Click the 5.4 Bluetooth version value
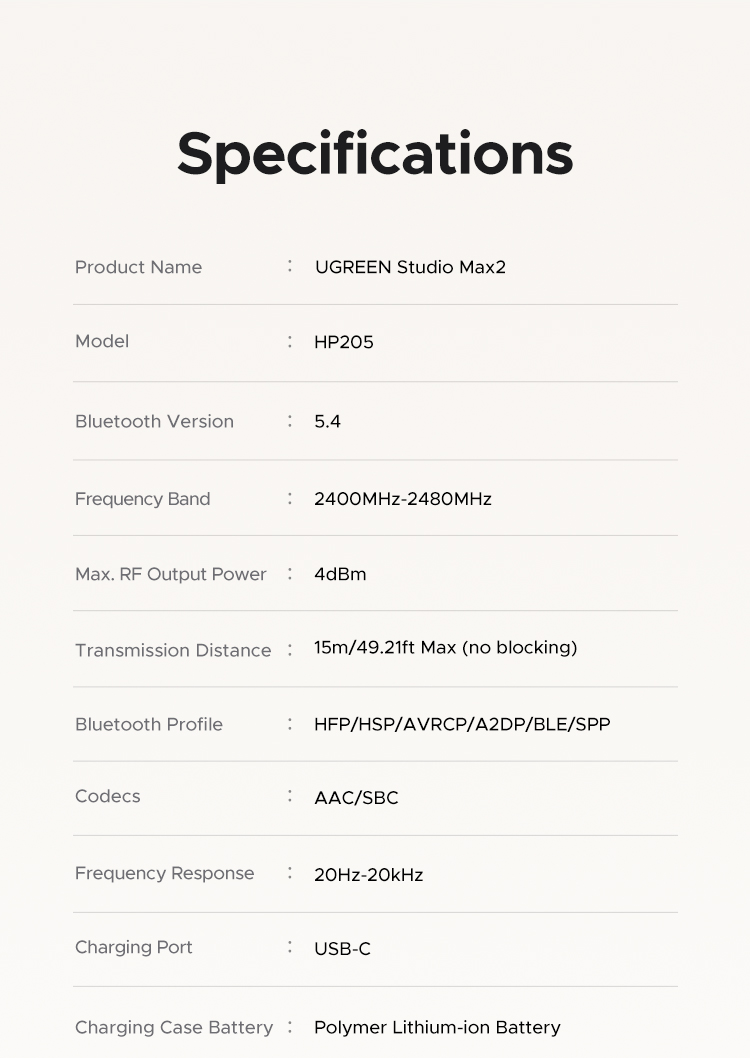The height and width of the screenshot is (1058, 750). point(327,421)
